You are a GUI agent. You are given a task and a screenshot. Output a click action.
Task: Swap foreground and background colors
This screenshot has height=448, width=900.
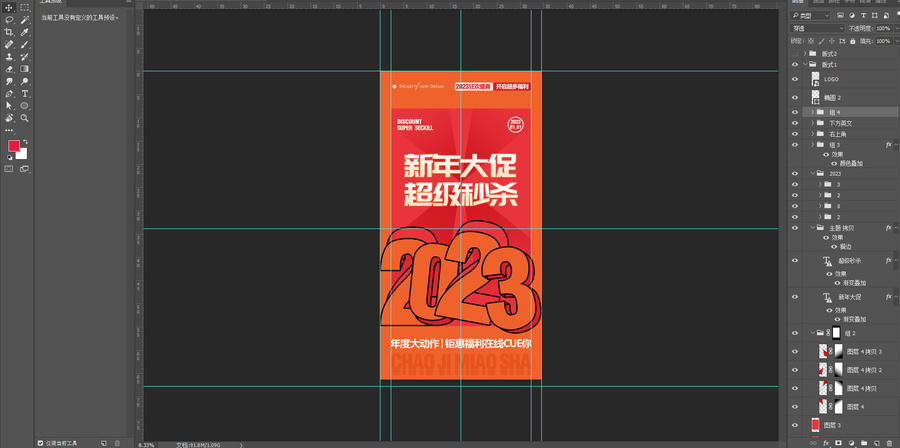click(x=25, y=141)
